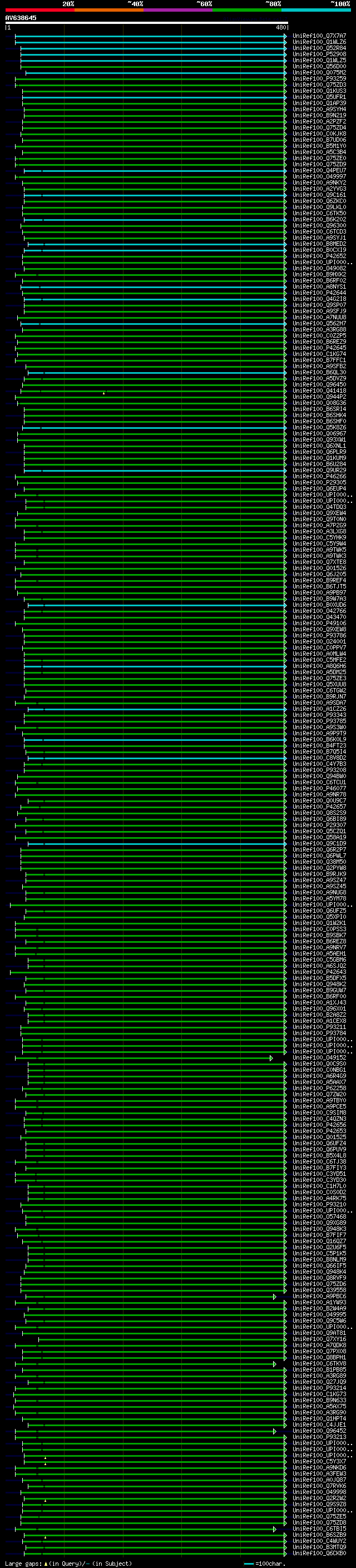Click the Large gaps legend text
356x1568 pixels.
tap(68, 1564)
